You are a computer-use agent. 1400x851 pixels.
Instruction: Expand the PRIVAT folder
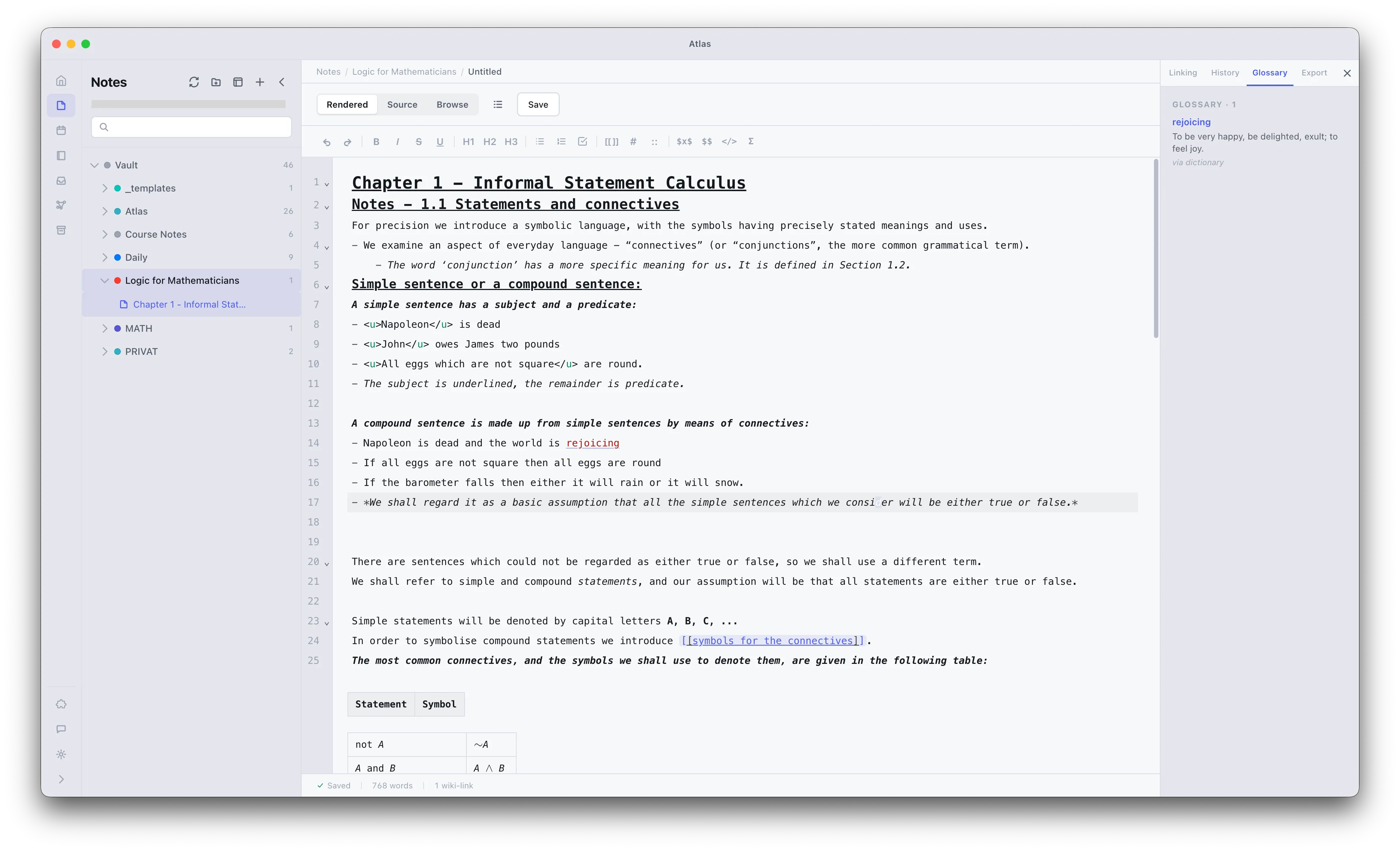click(105, 352)
